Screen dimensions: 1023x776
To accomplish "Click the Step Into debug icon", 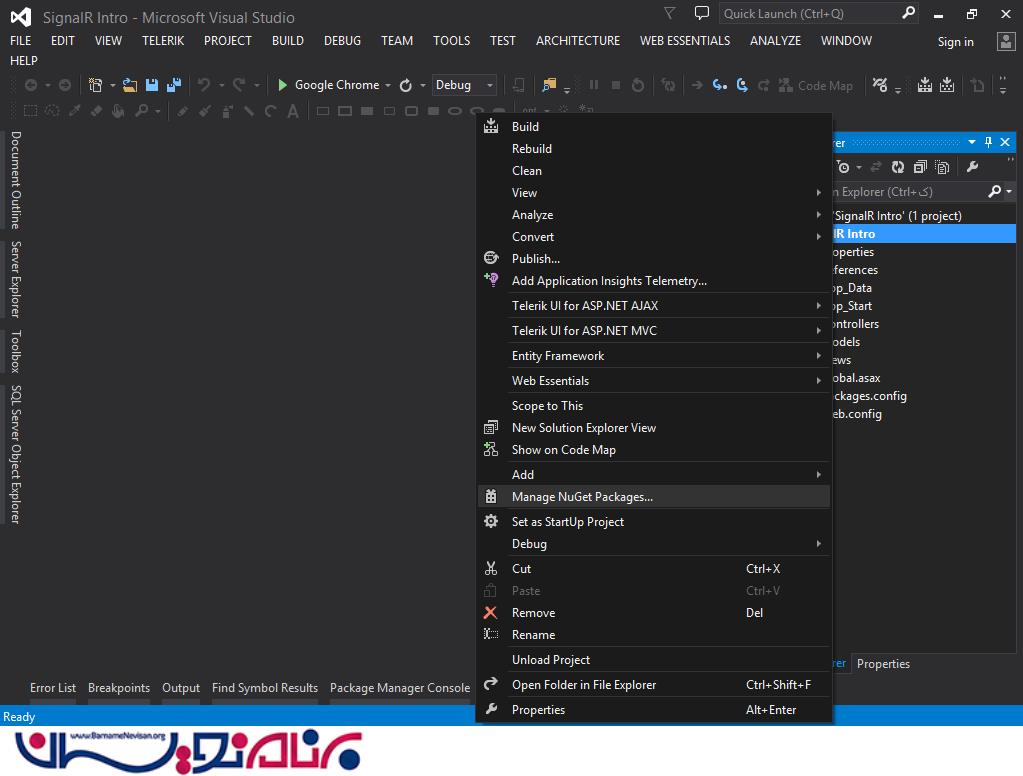I will tap(719, 85).
